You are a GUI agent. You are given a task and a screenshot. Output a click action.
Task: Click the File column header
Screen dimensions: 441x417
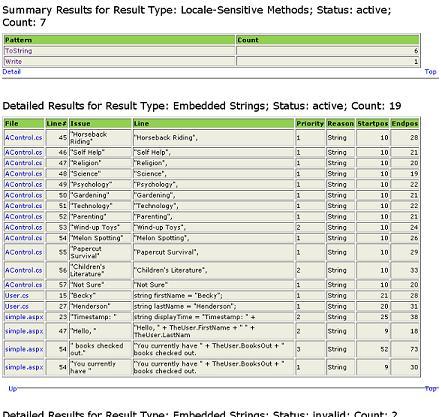pyautogui.click(x=24, y=123)
